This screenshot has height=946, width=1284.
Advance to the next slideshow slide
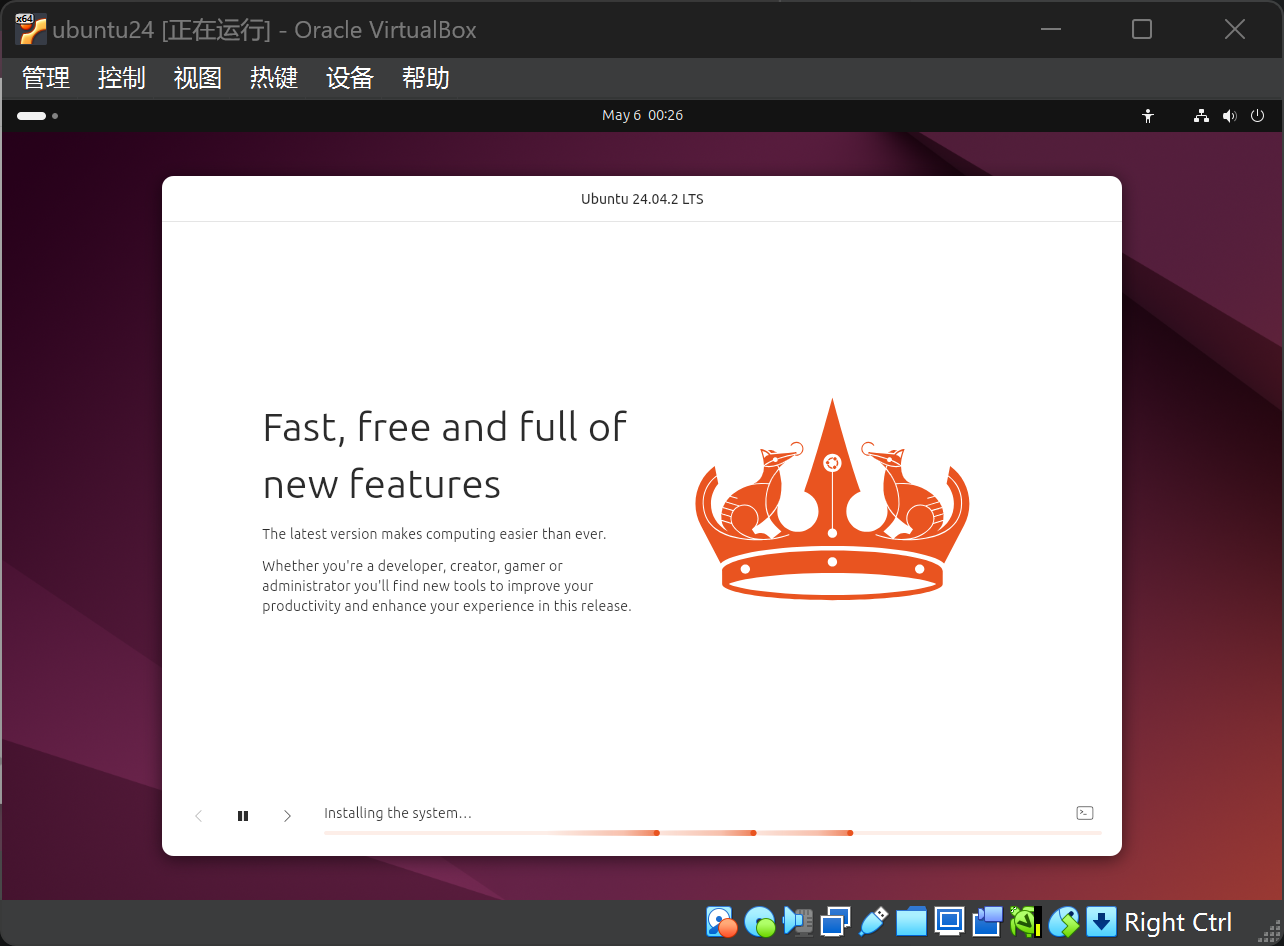[287, 816]
